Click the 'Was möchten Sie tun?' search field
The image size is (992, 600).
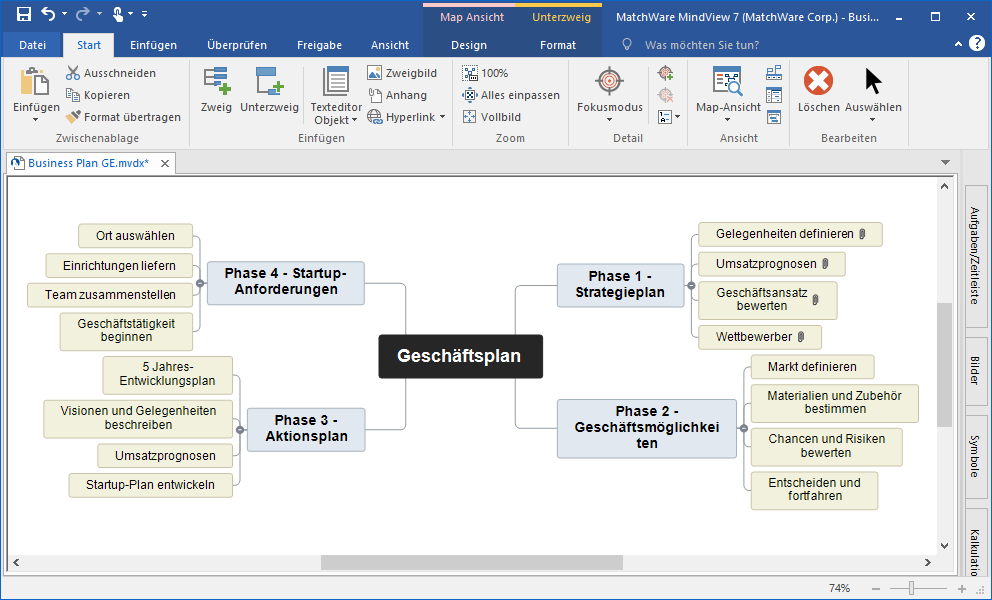click(702, 45)
